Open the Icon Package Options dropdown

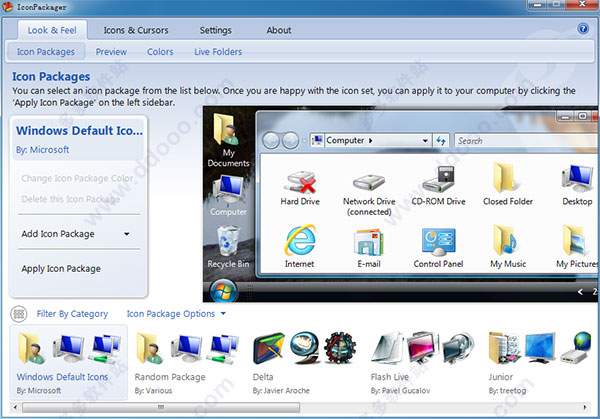click(x=176, y=314)
